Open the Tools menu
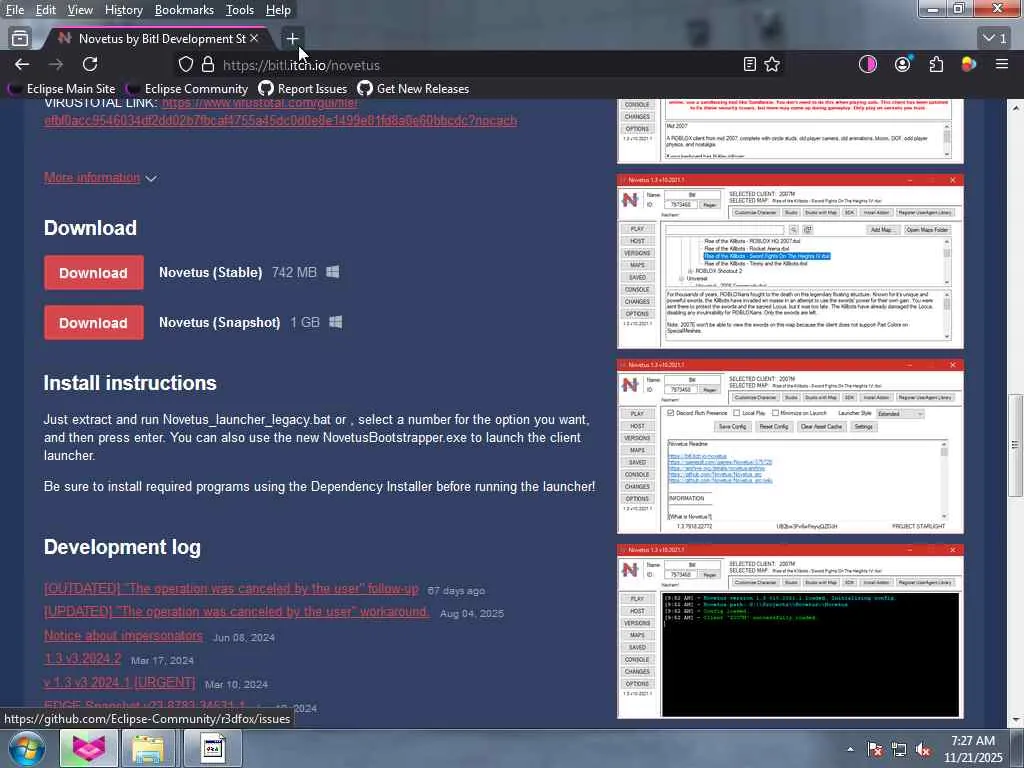The height and width of the screenshot is (768, 1024). [239, 10]
